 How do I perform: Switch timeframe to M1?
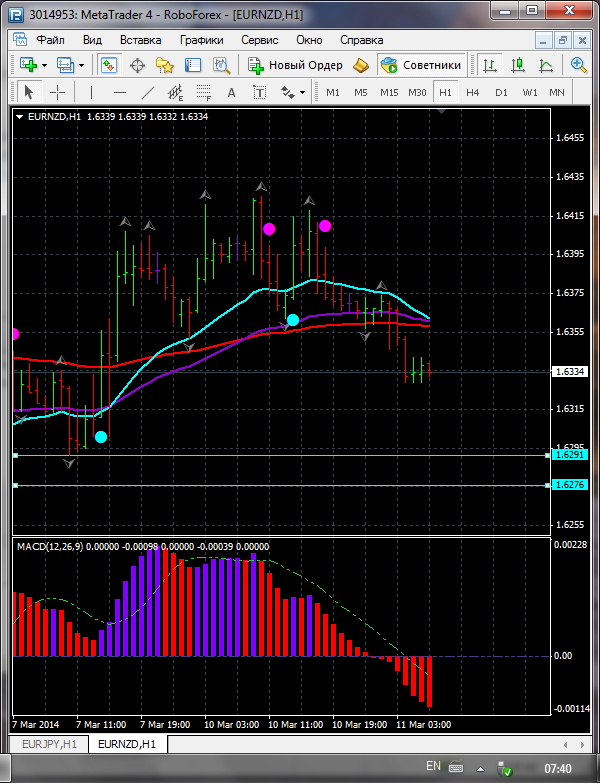[x=332, y=92]
